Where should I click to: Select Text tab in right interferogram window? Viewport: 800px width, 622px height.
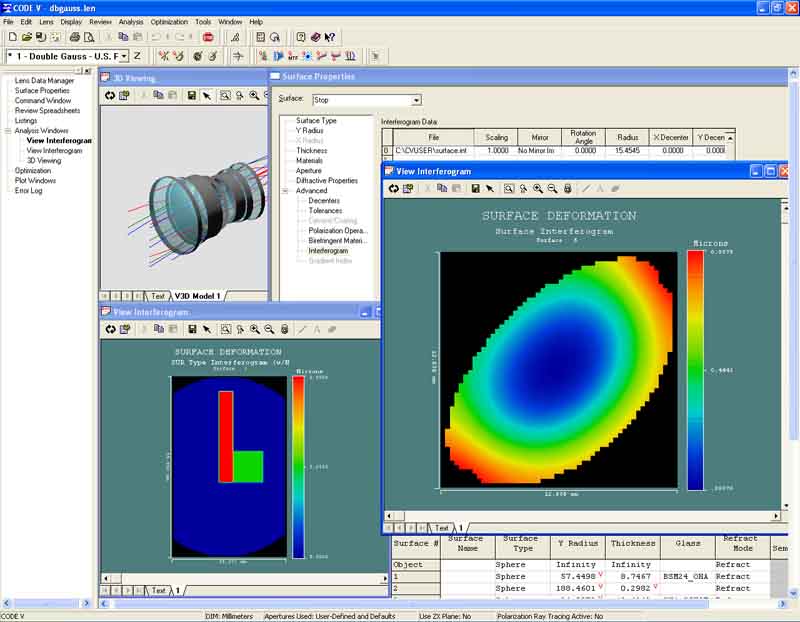441,527
